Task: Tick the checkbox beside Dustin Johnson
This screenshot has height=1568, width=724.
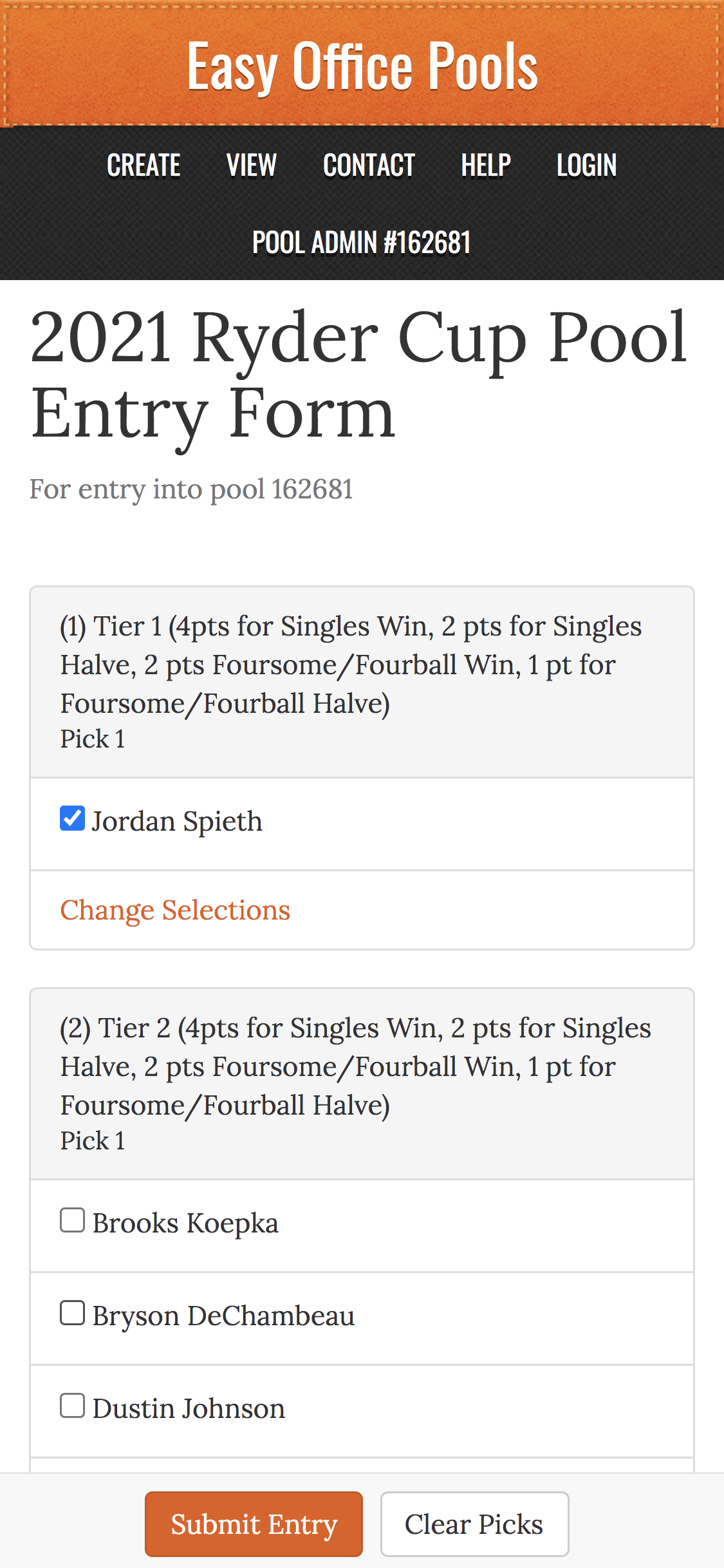Action: (x=73, y=1406)
